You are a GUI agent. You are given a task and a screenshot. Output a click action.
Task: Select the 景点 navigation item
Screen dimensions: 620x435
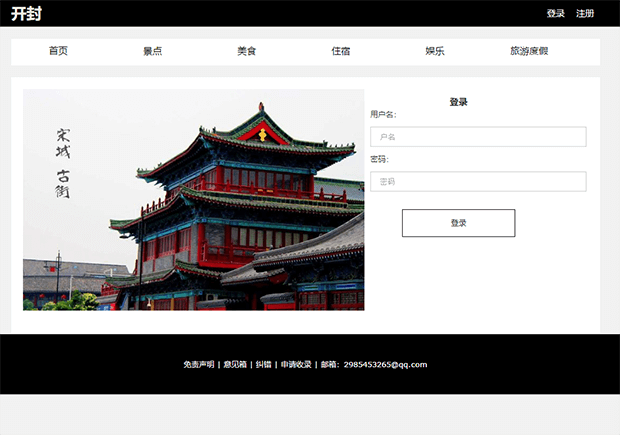pos(152,51)
